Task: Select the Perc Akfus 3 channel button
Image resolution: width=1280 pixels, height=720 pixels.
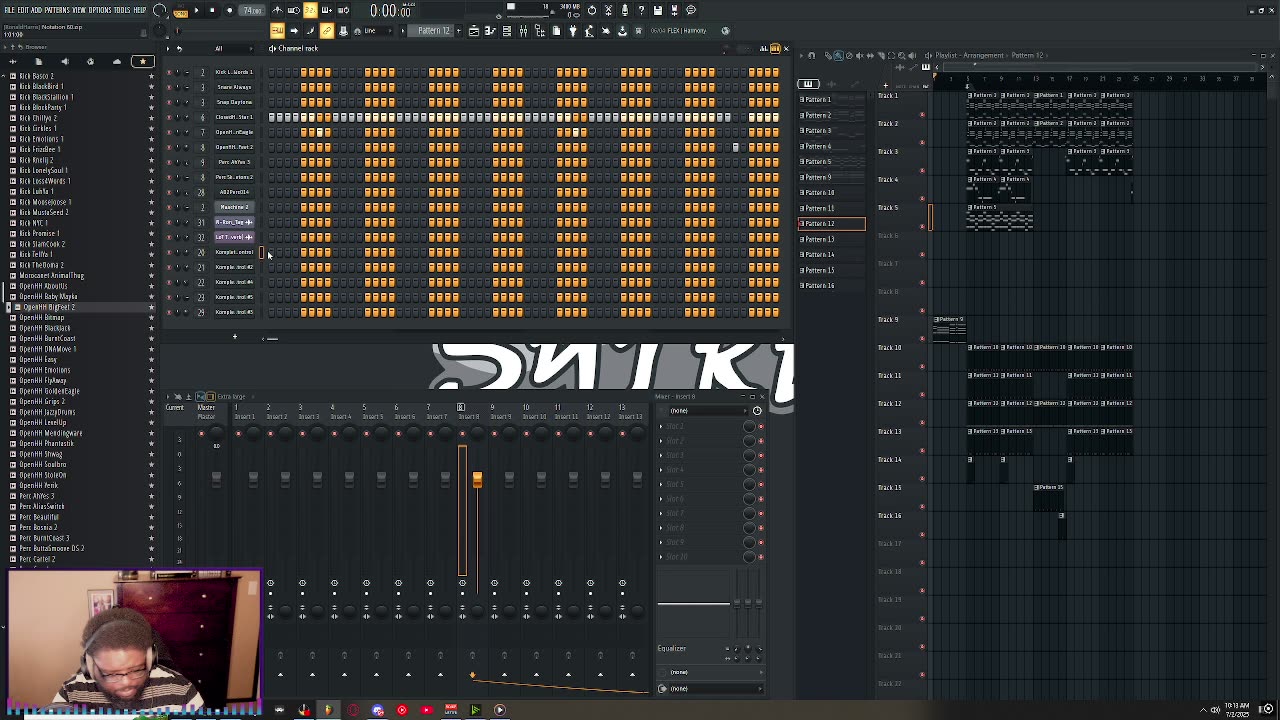Action: pos(234,162)
